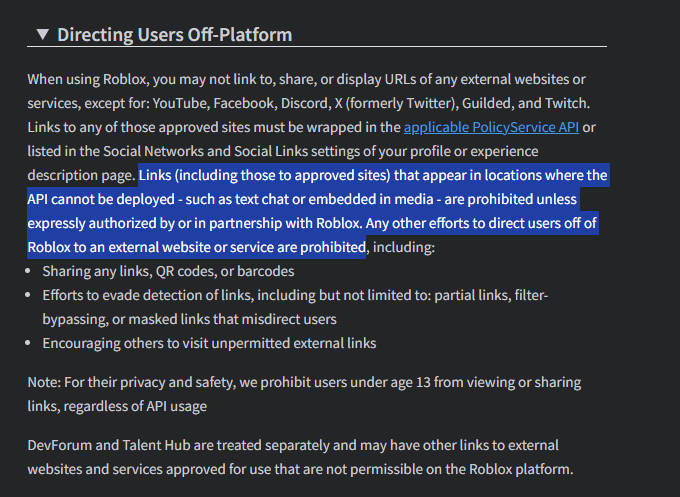Viewport: 680px width, 497px height.
Task: Click the bullet dot before 'Encouraging others'
Action: coord(28,343)
